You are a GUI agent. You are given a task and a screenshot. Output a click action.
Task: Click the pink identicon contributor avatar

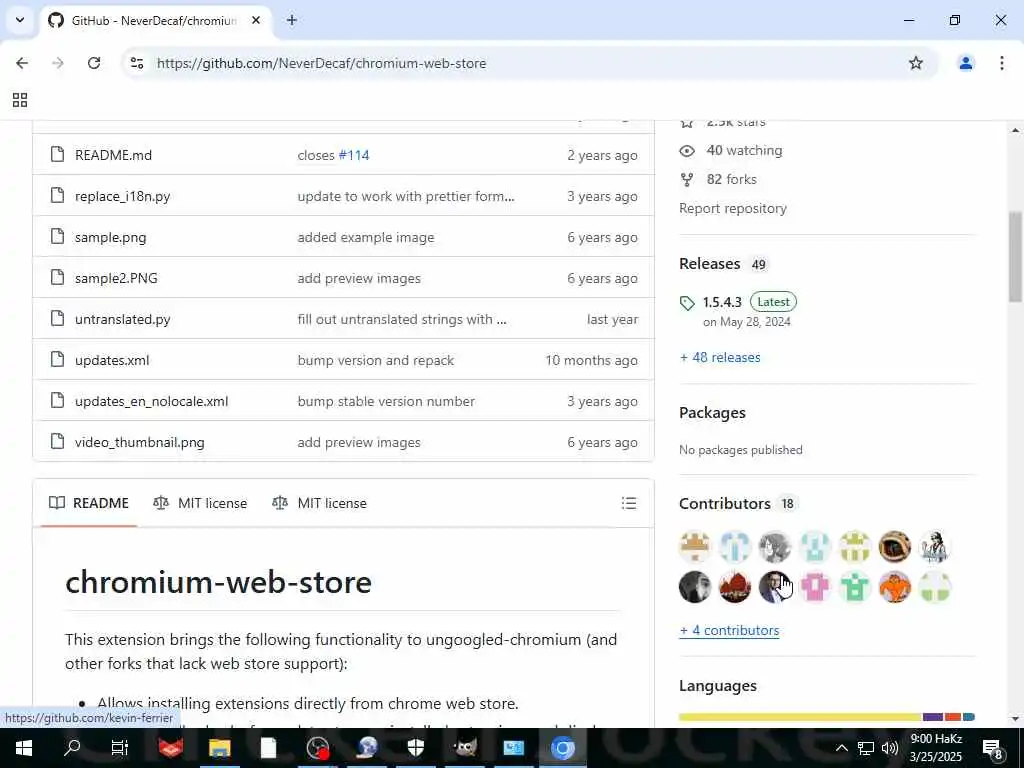coord(814,586)
